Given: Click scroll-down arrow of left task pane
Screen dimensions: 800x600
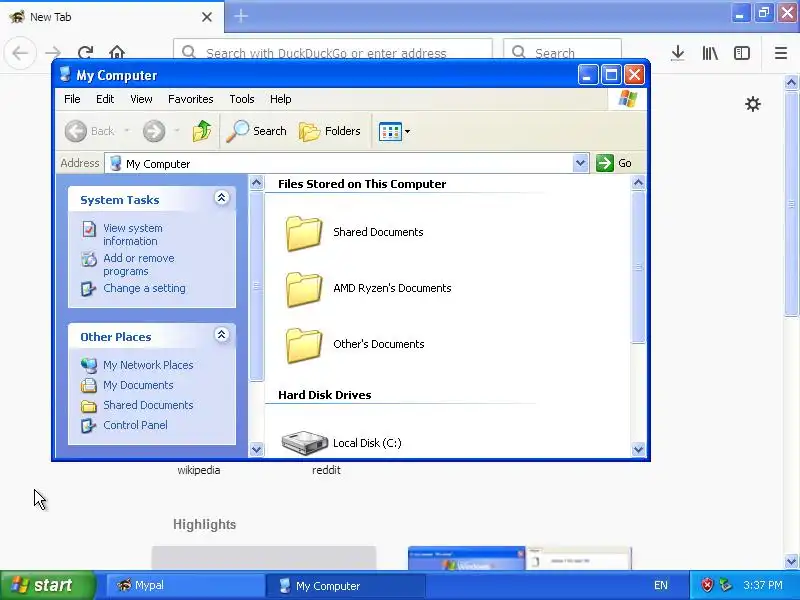Looking at the screenshot, I should click(256, 449).
